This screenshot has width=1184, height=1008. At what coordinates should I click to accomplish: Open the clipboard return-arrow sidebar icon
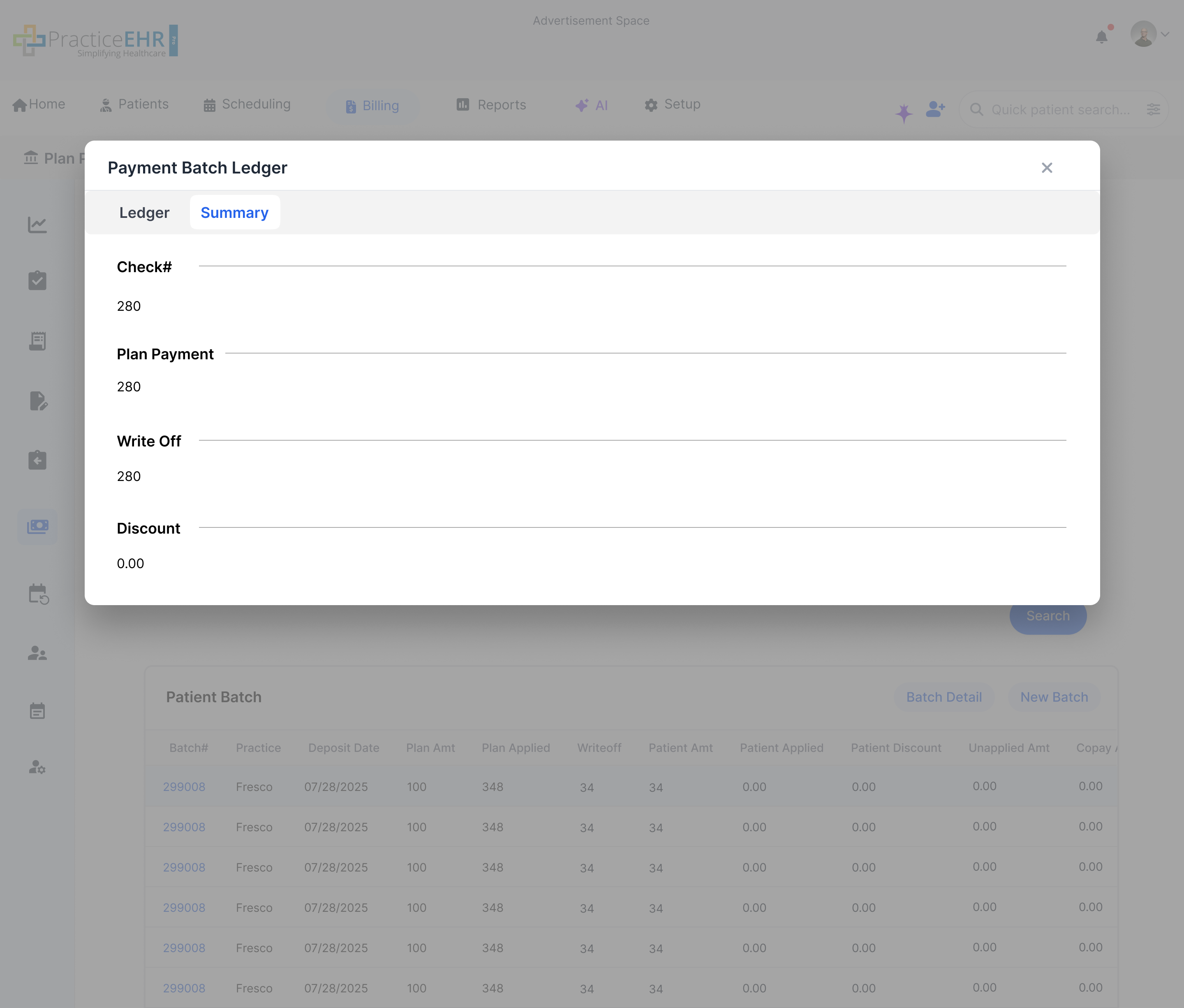pos(37,460)
